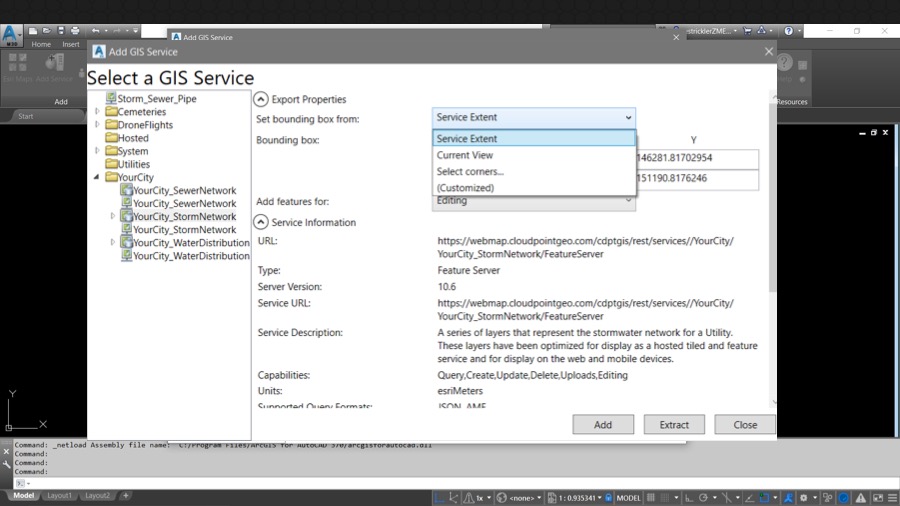900x506 pixels.
Task: Click the Y value field 151190.8176246
Action: pos(697,178)
